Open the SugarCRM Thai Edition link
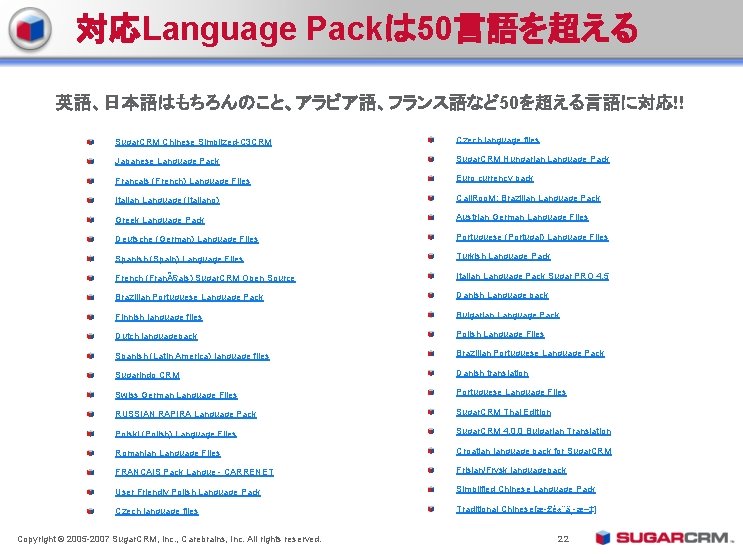 pyautogui.click(x=504, y=412)
